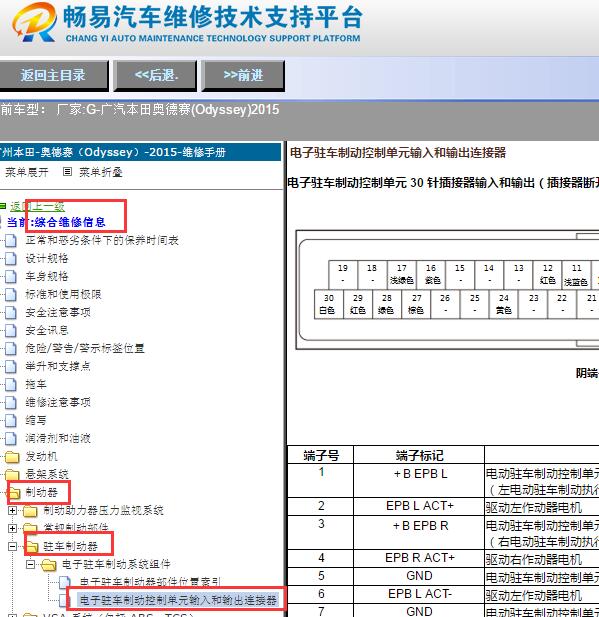Screen dimensions: 599x617
Task: Collapse the 驻车制动器 tree node
Action: (13, 547)
